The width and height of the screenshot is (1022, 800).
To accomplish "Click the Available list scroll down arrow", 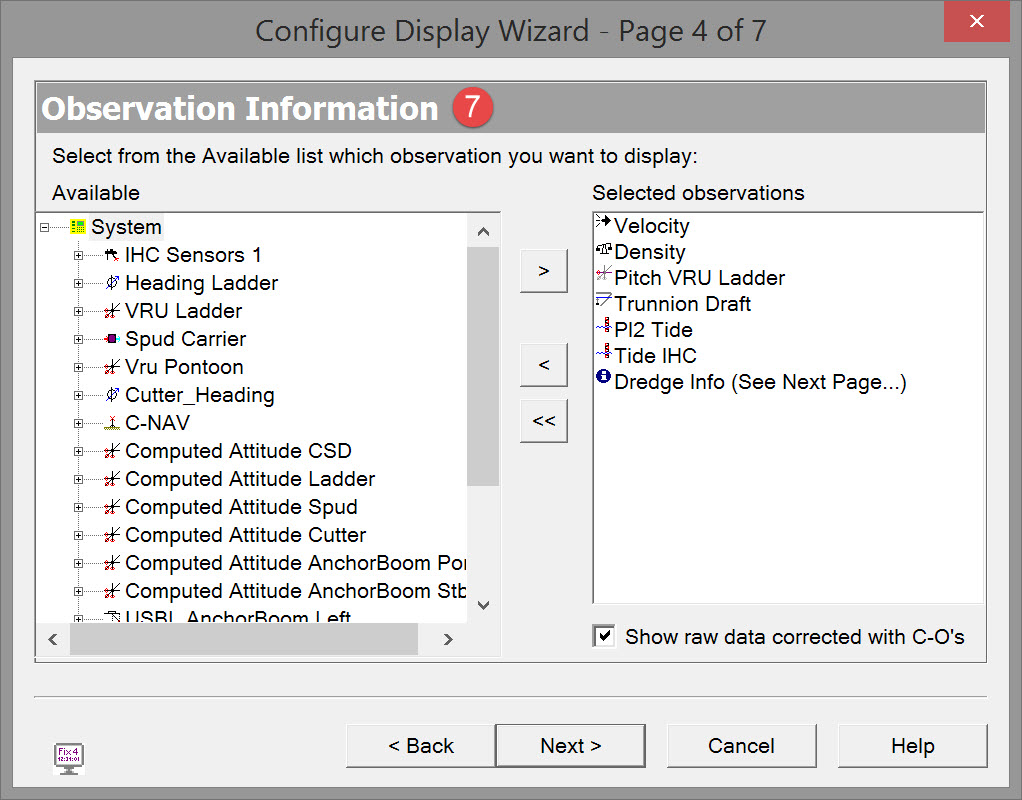I will 483,605.
